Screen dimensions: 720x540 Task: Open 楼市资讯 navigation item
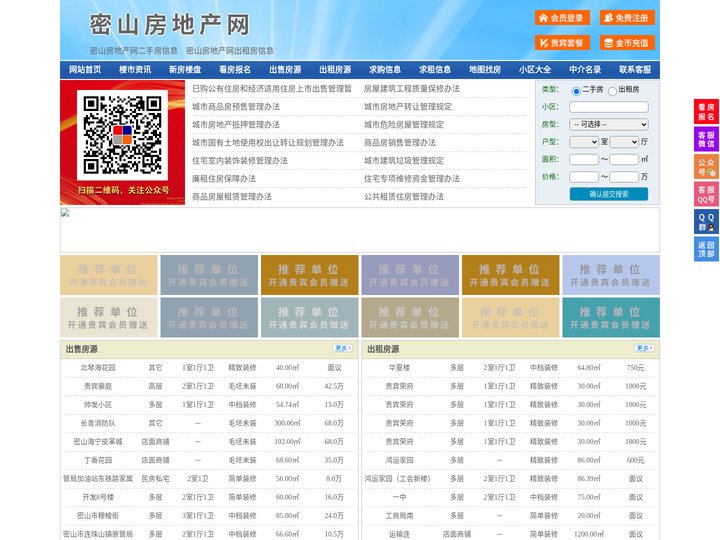tap(135, 70)
